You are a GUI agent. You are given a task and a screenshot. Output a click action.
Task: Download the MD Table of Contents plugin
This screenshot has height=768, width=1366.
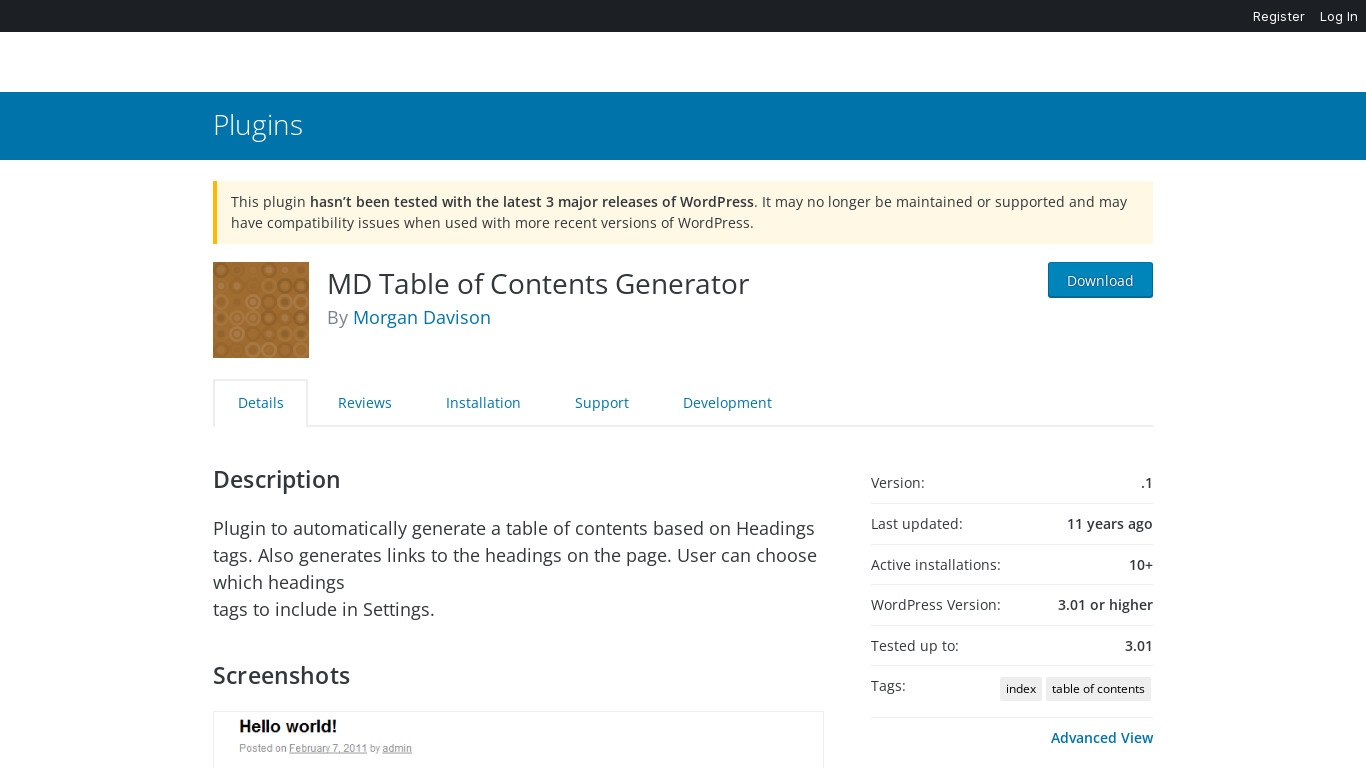1100,280
